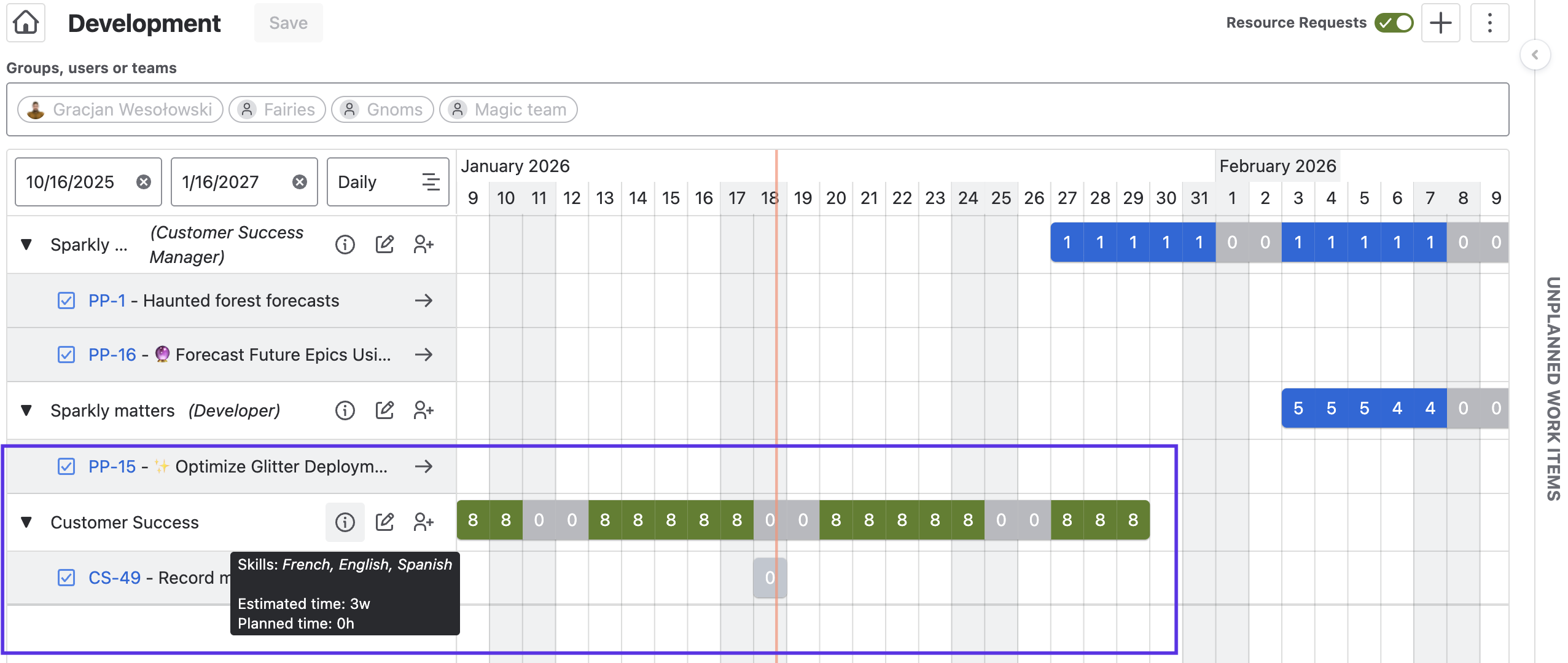Click the plus icon to add a resource
This screenshot has height=663, width=1568.
point(1440,23)
